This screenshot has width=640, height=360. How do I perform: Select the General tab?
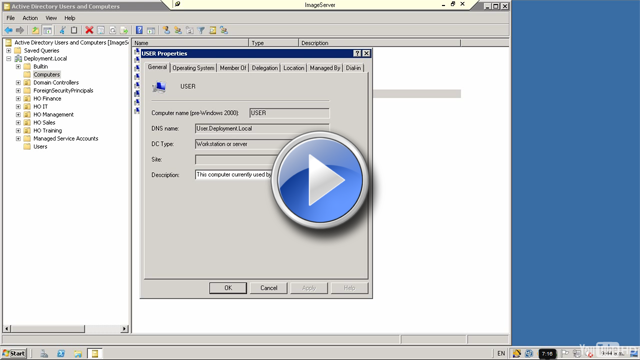157,67
